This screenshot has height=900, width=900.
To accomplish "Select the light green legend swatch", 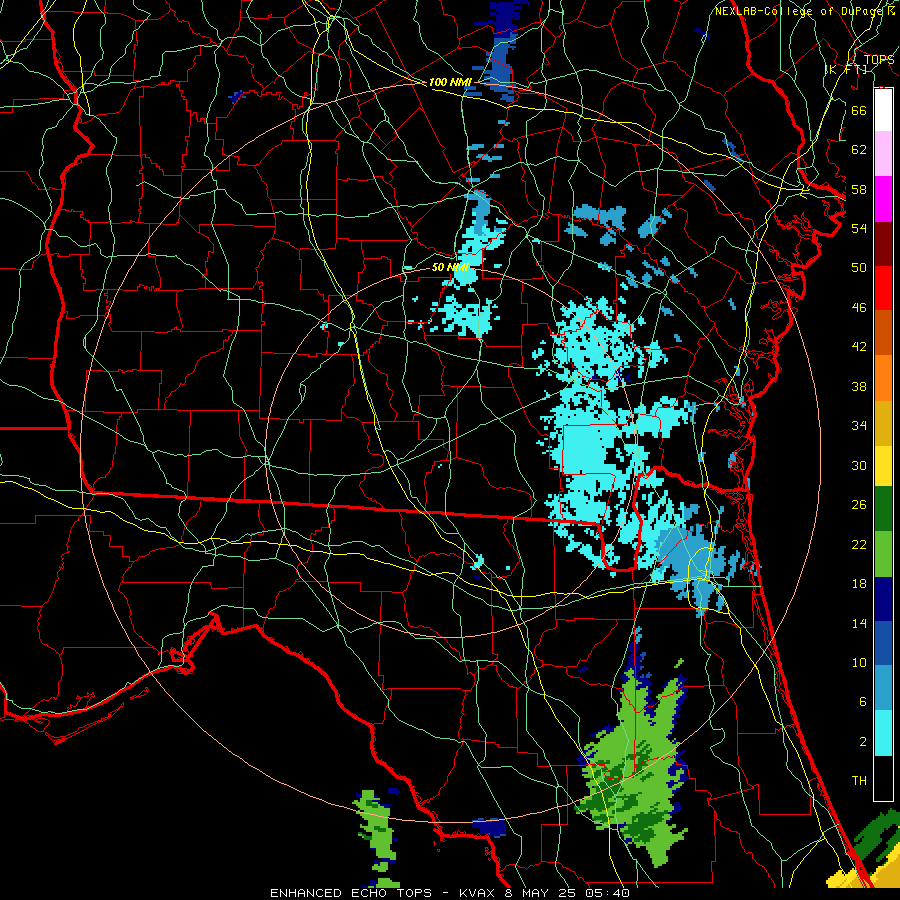I will (883, 554).
